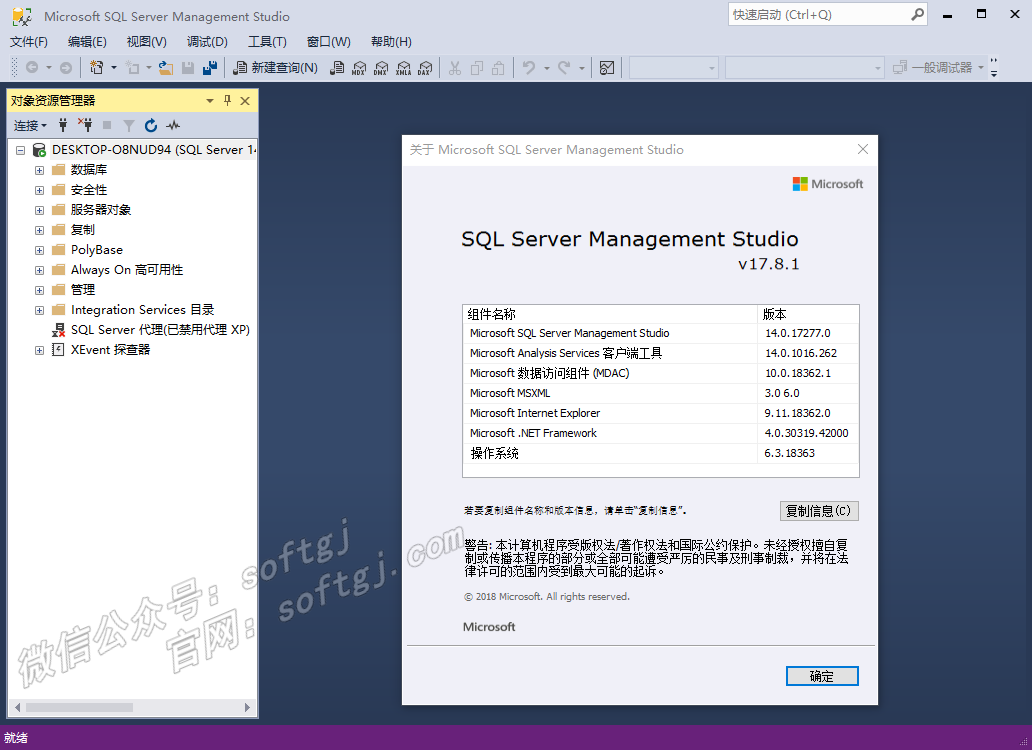Click the 复制信息(C) button
Viewport: 1032px width, 750px height.
point(819,511)
